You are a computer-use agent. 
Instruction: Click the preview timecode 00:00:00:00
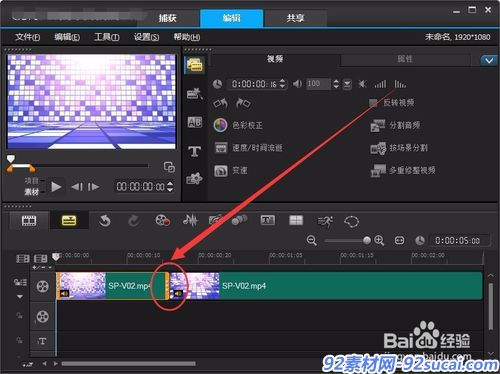(141, 187)
